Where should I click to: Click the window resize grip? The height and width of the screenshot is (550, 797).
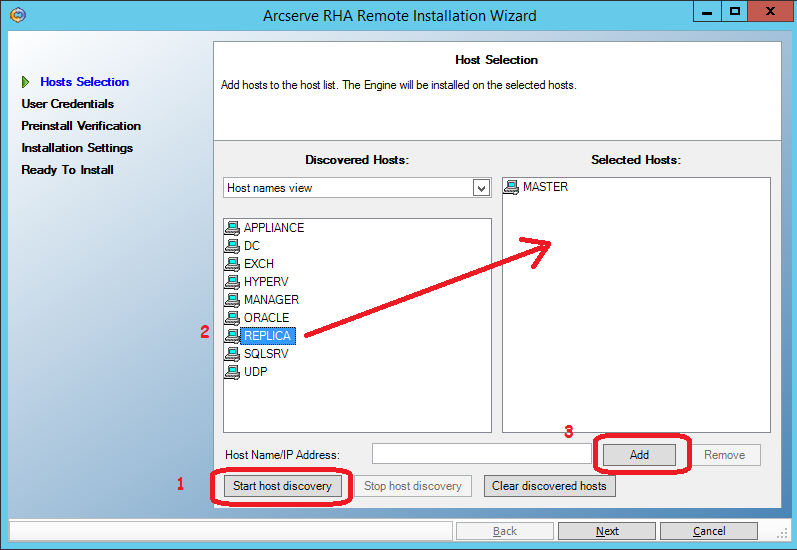[x=782, y=533]
